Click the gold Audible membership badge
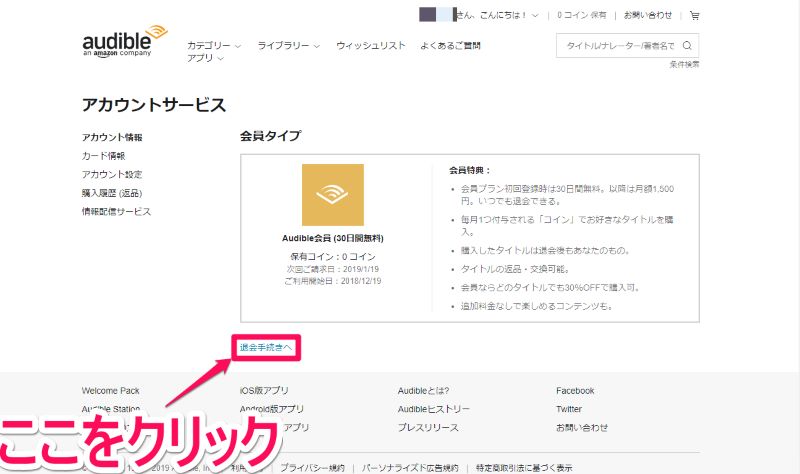 point(333,195)
